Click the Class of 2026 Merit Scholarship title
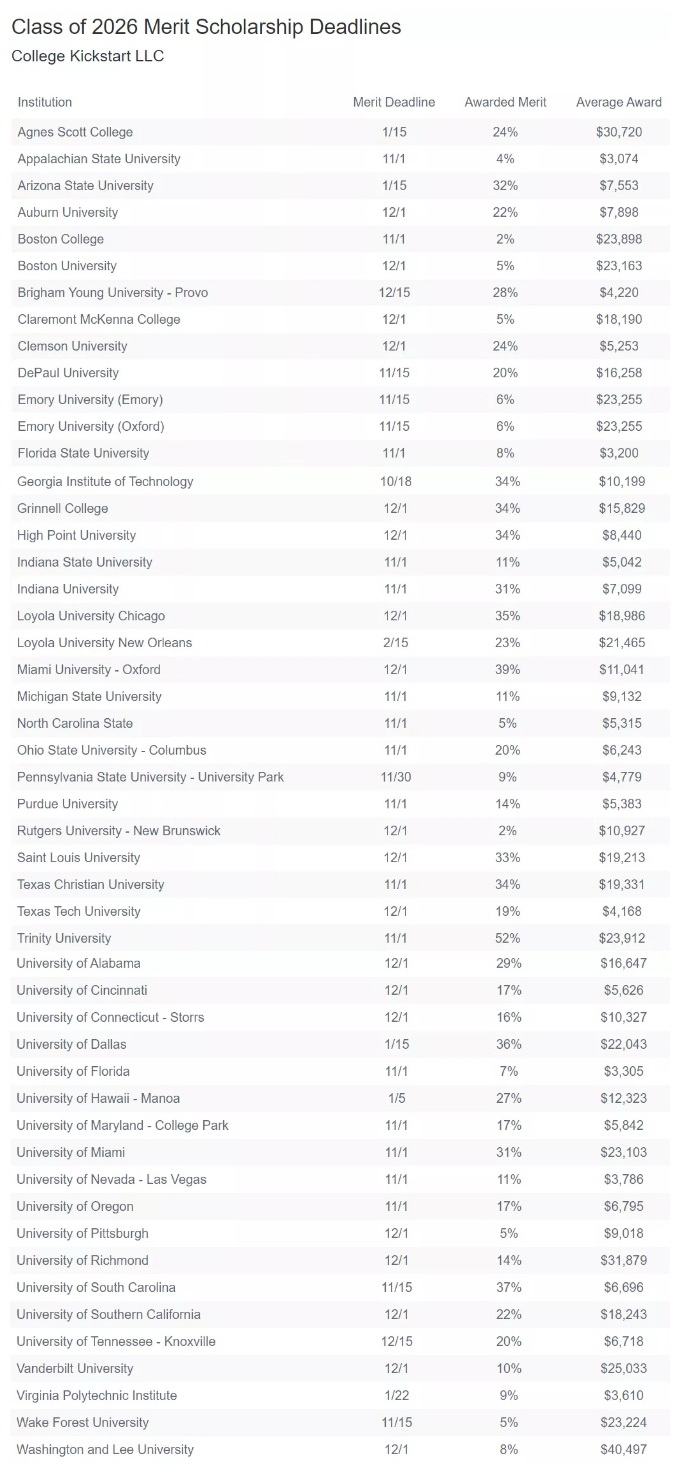Image resolution: width=687 pixels, height=1475 pixels. [206, 27]
